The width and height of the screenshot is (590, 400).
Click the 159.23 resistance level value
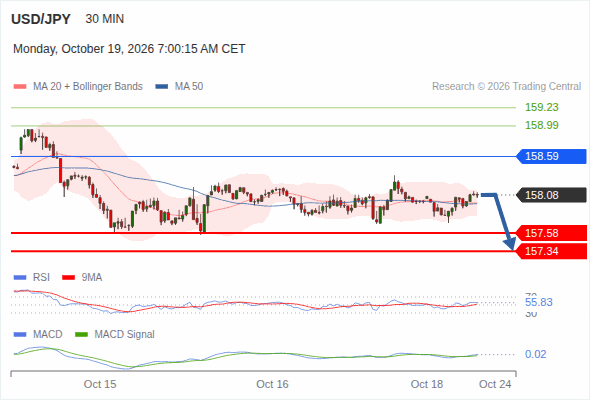click(542, 107)
